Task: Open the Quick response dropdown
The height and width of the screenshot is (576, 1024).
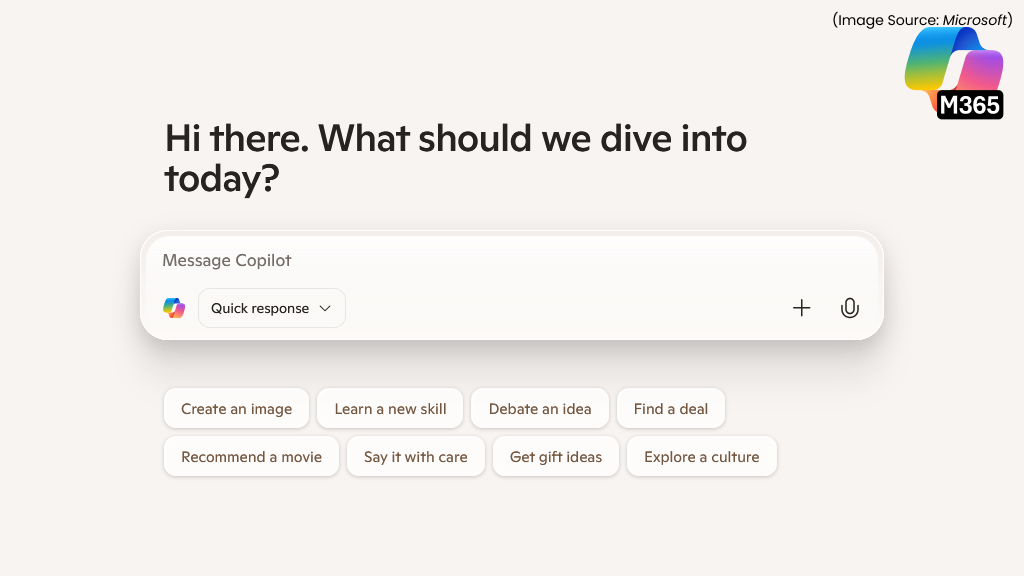Action: [x=272, y=308]
